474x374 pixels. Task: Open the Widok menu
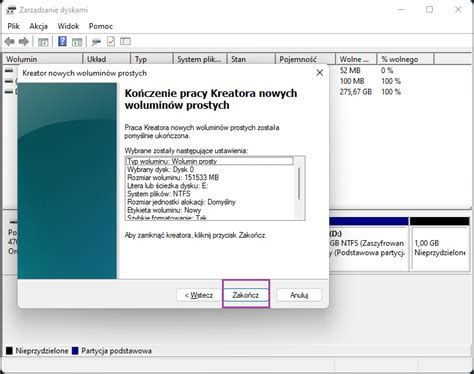click(x=68, y=26)
